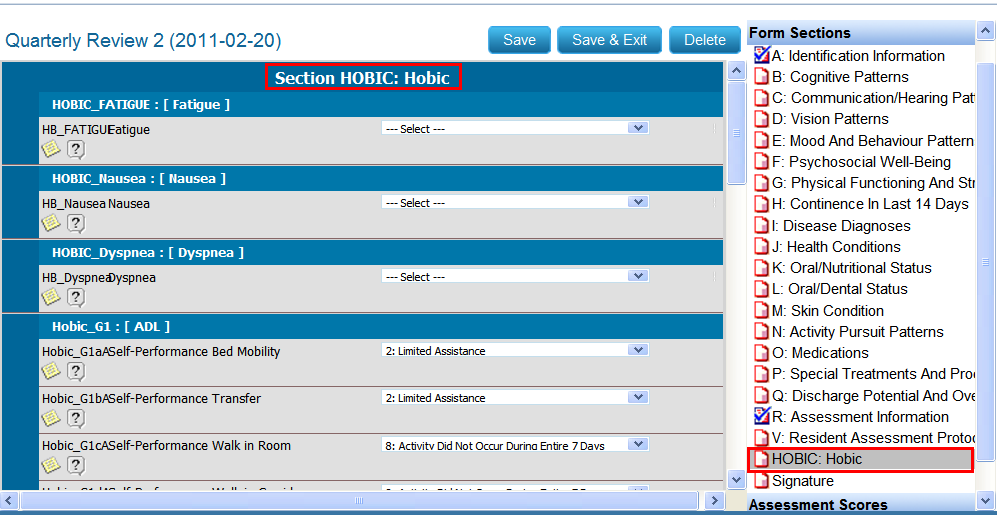Open the note icon under HB_Dyspnea Dyspnea

[x=51, y=296]
